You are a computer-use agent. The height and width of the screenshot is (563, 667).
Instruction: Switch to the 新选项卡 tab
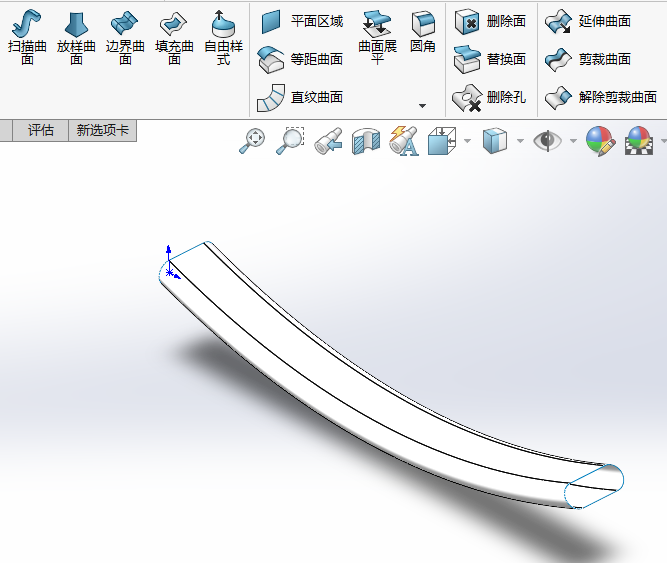pos(103,130)
